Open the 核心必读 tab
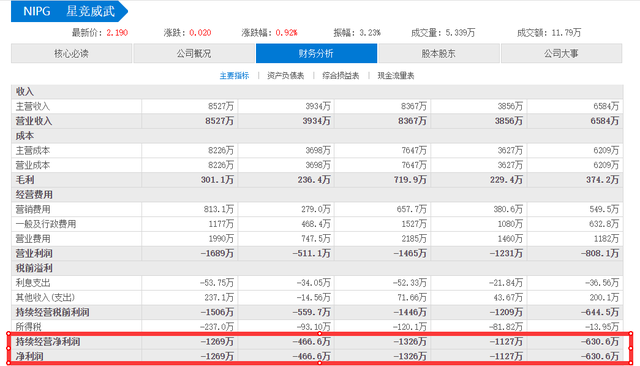 click(x=71, y=53)
